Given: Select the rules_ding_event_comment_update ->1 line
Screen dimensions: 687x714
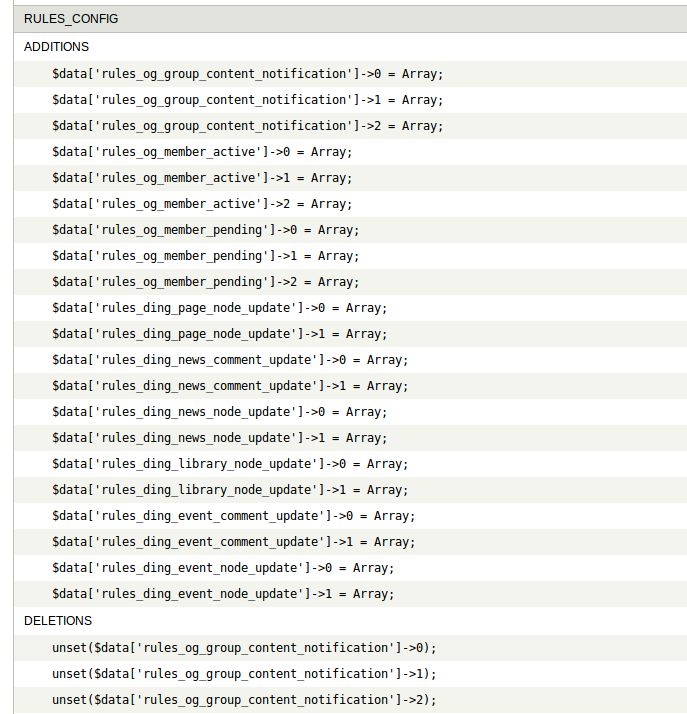Looking at the screenshot, I should (x=234, y=541).
